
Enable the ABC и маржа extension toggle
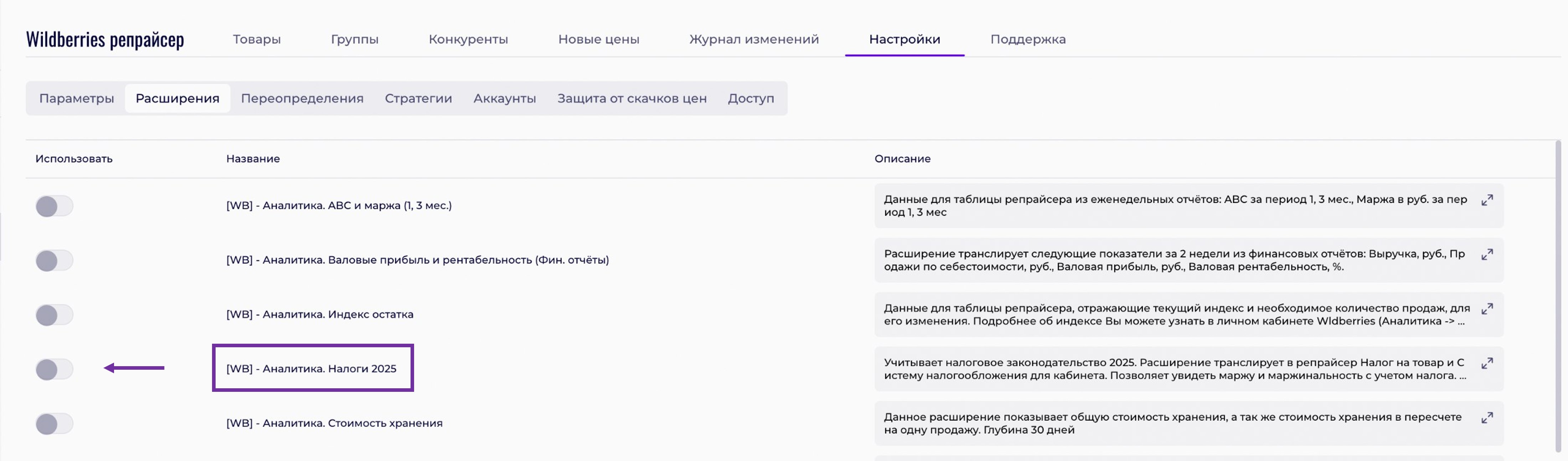[54, 206]
